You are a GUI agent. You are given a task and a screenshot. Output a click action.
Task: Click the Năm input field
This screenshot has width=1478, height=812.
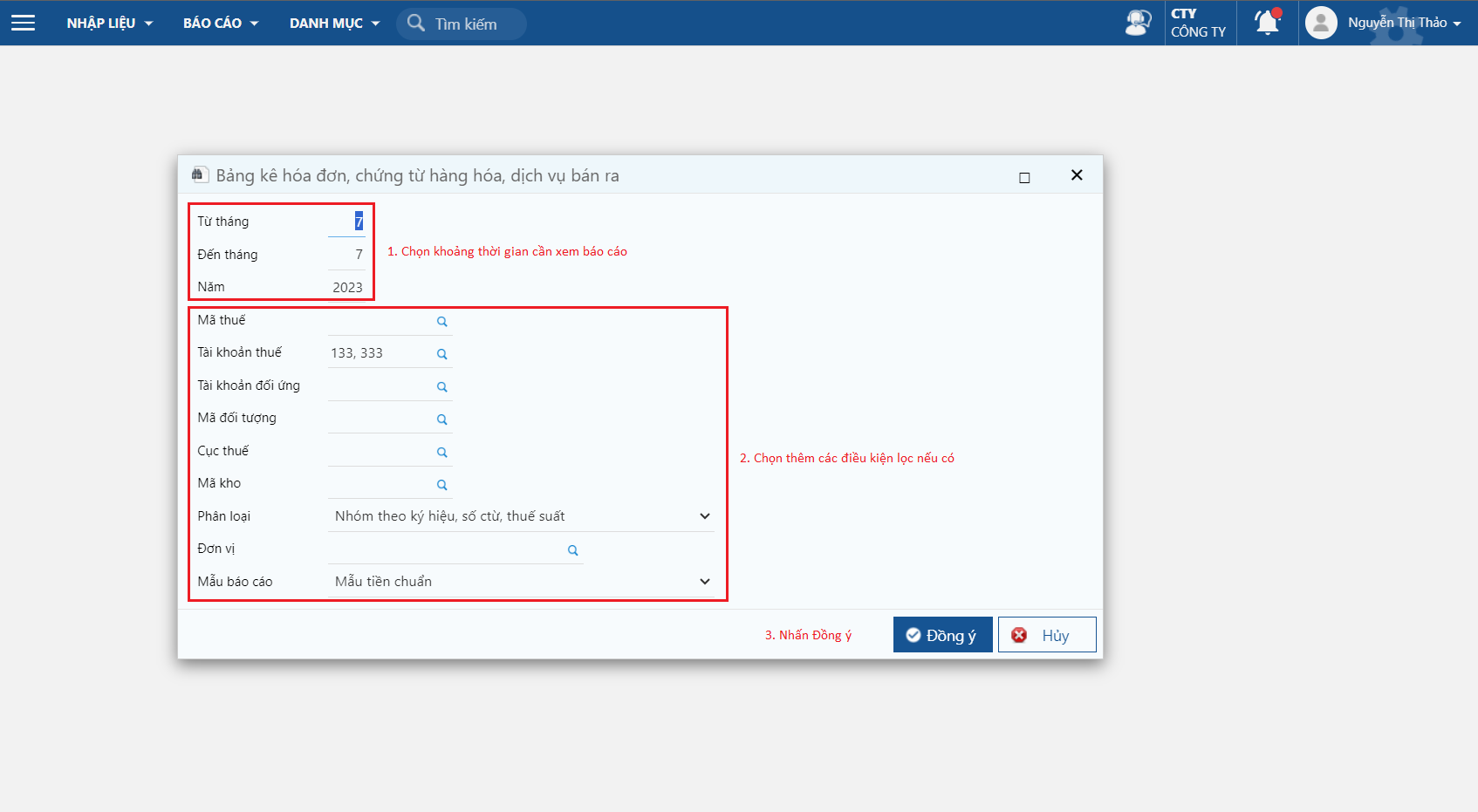[346, 287]
